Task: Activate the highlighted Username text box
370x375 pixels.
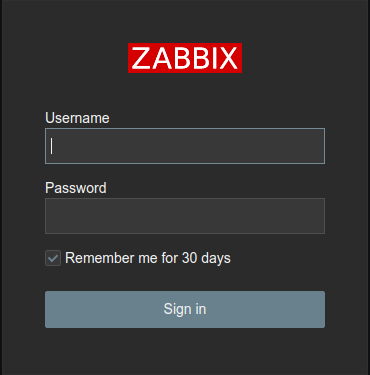Action: (185, 146)
